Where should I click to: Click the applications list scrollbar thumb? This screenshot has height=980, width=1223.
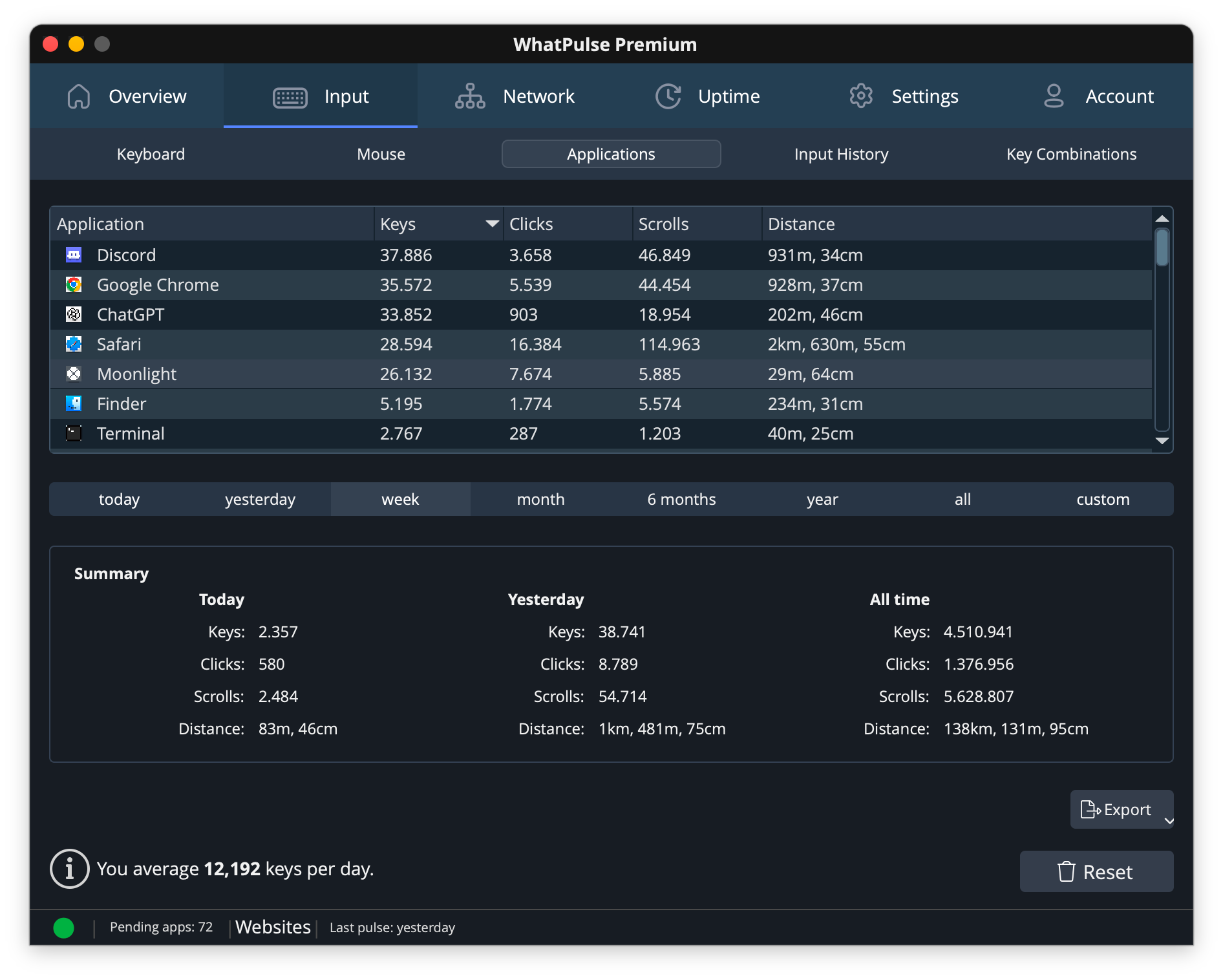pos(1162,248)
